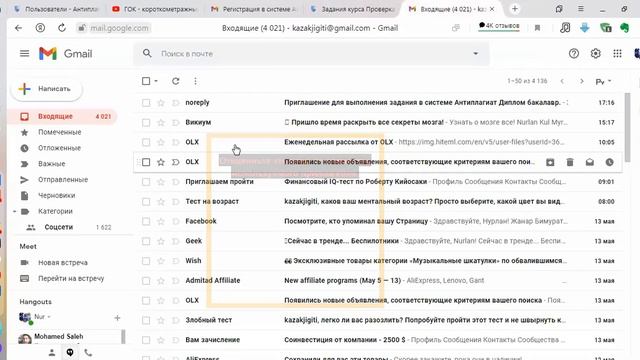This screenshot has width=640, height=360.
Task: Check the Злобный тест email
Action: pos(146,320)
